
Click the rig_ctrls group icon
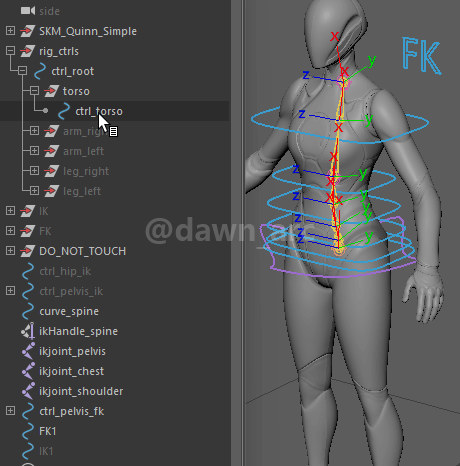point(27,51)
